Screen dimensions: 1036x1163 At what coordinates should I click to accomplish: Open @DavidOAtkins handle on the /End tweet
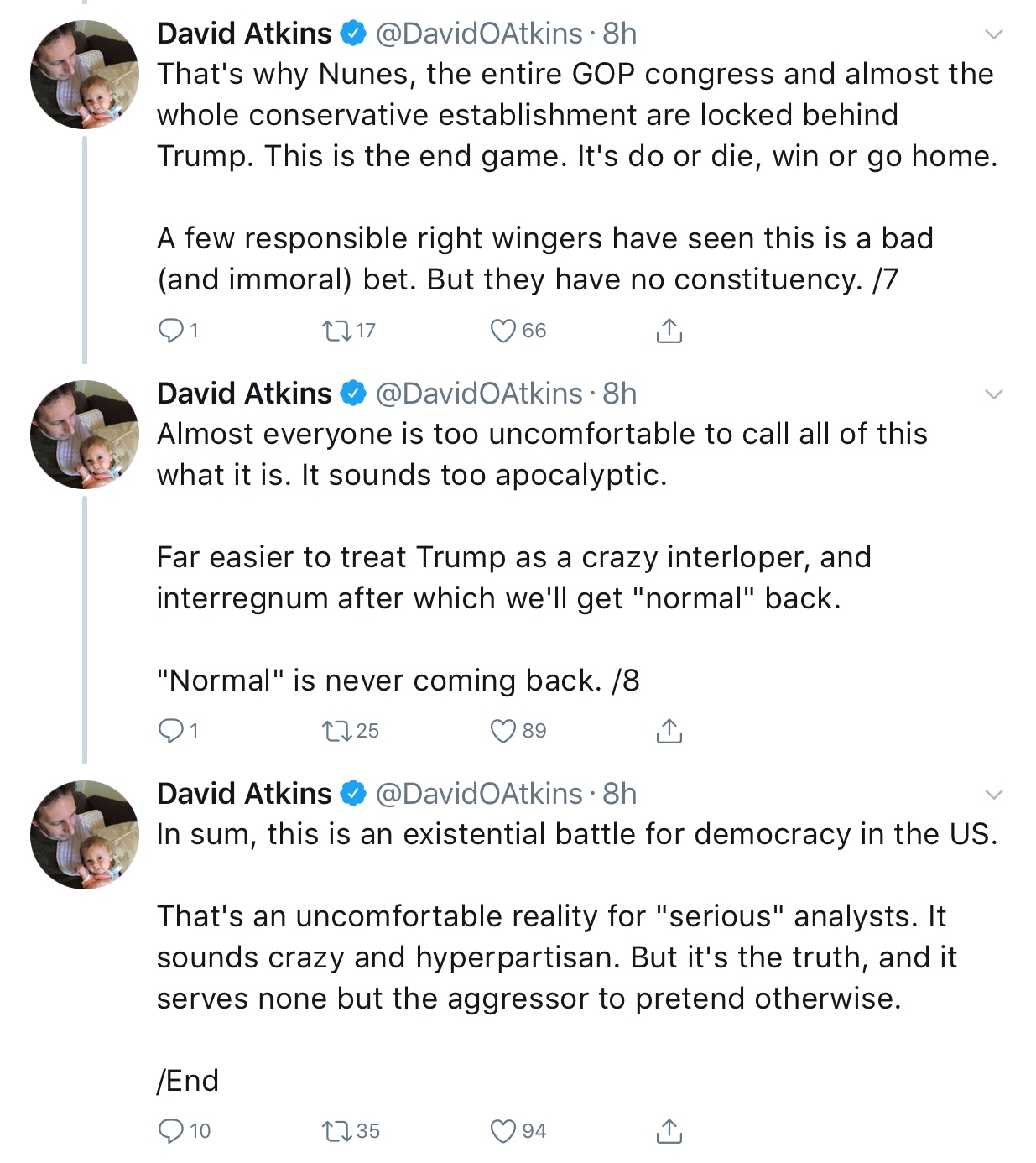(479, 794)
